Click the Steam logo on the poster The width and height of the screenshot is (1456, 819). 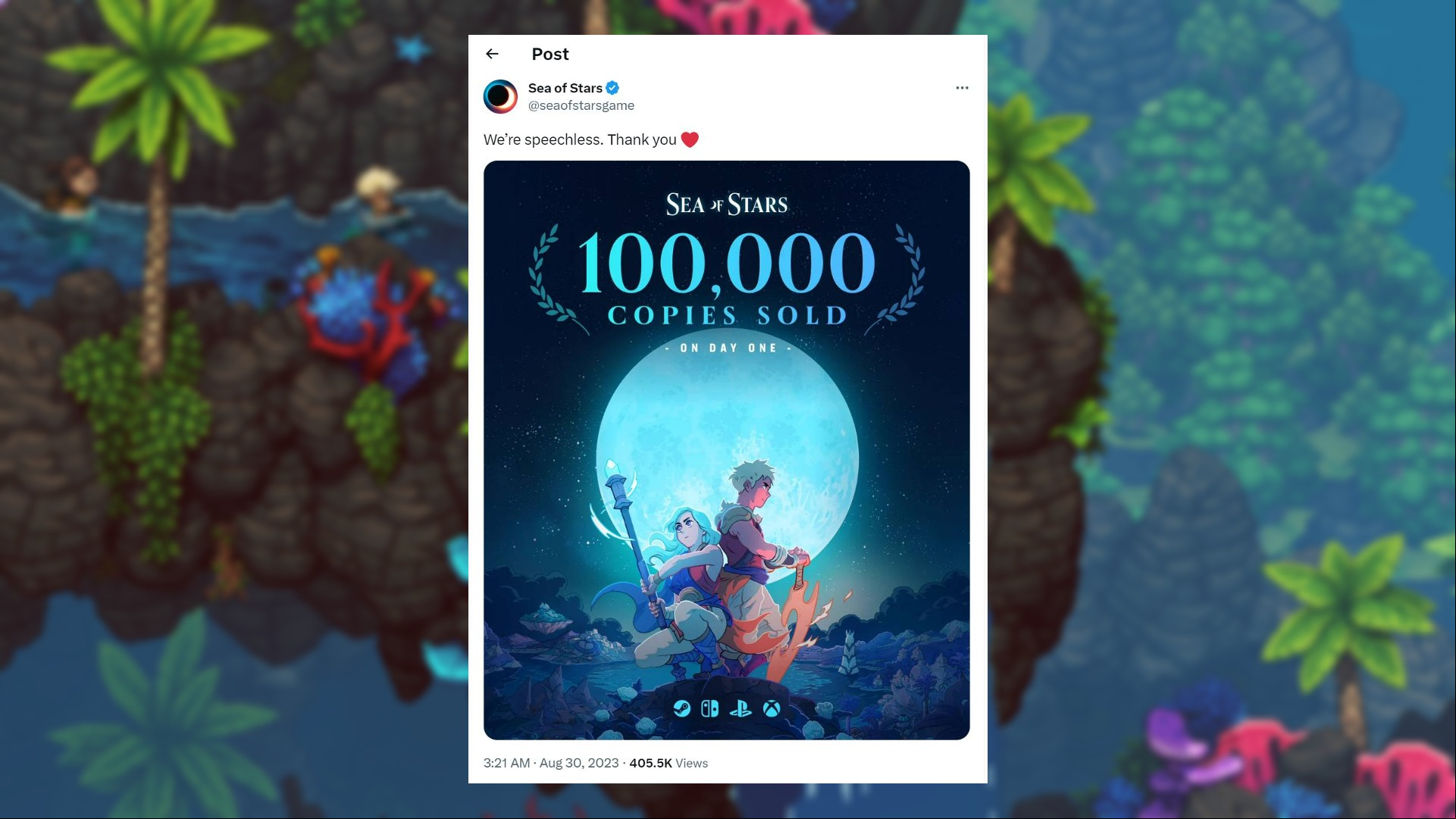(x=682, y=708)
